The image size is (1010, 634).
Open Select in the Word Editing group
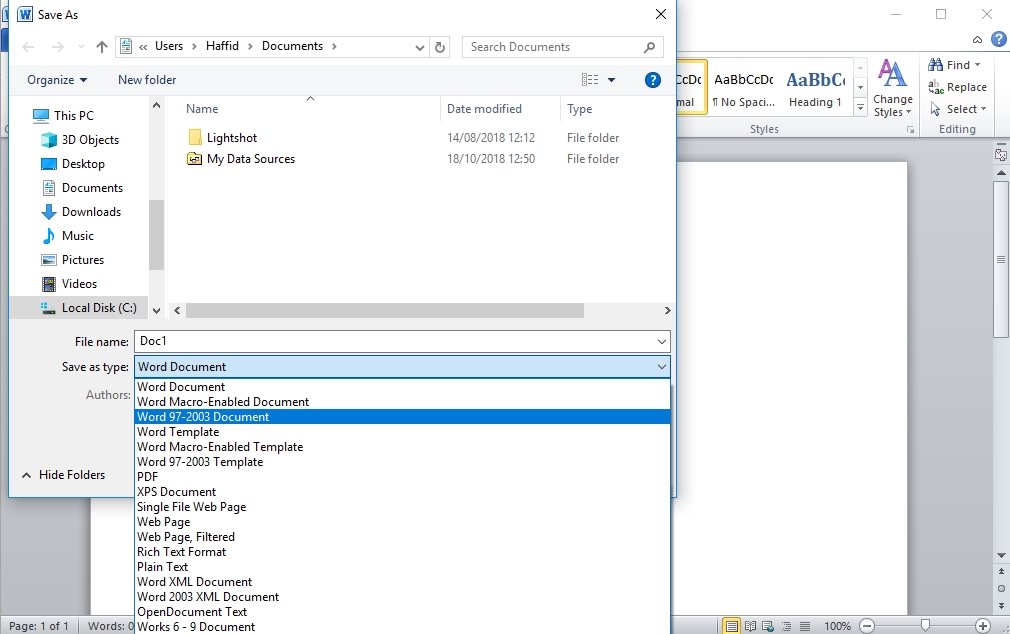tap(958, 109)
